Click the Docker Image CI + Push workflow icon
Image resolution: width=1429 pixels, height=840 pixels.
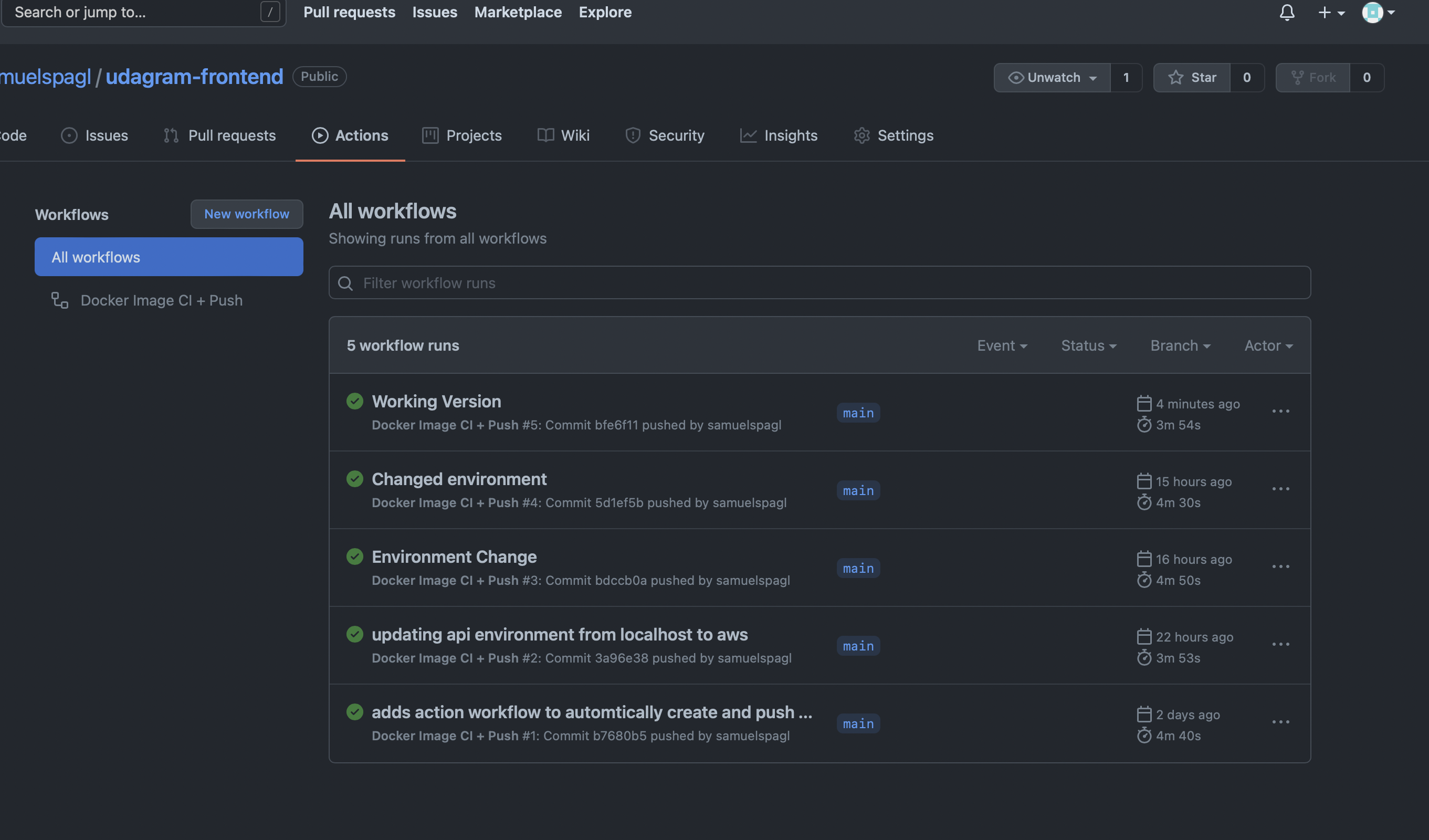click(x=59, y=300)
